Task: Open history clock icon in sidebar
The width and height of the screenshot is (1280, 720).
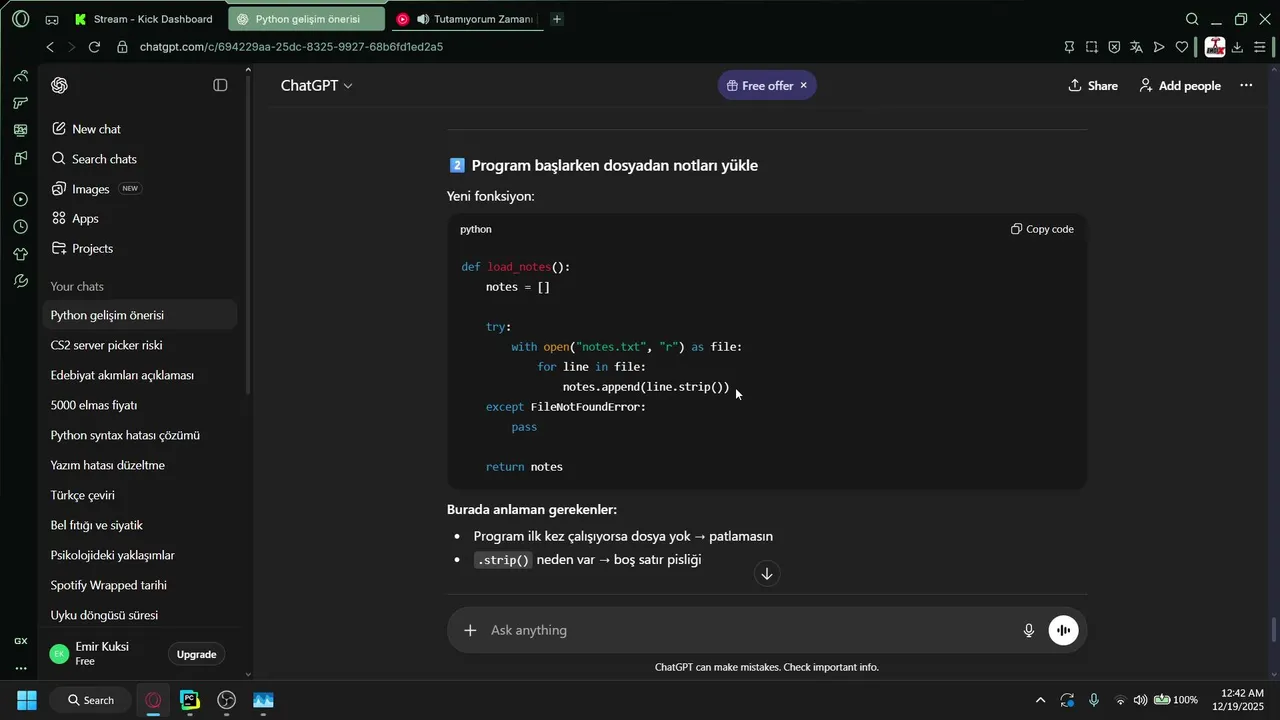Action: pos(20,227)
